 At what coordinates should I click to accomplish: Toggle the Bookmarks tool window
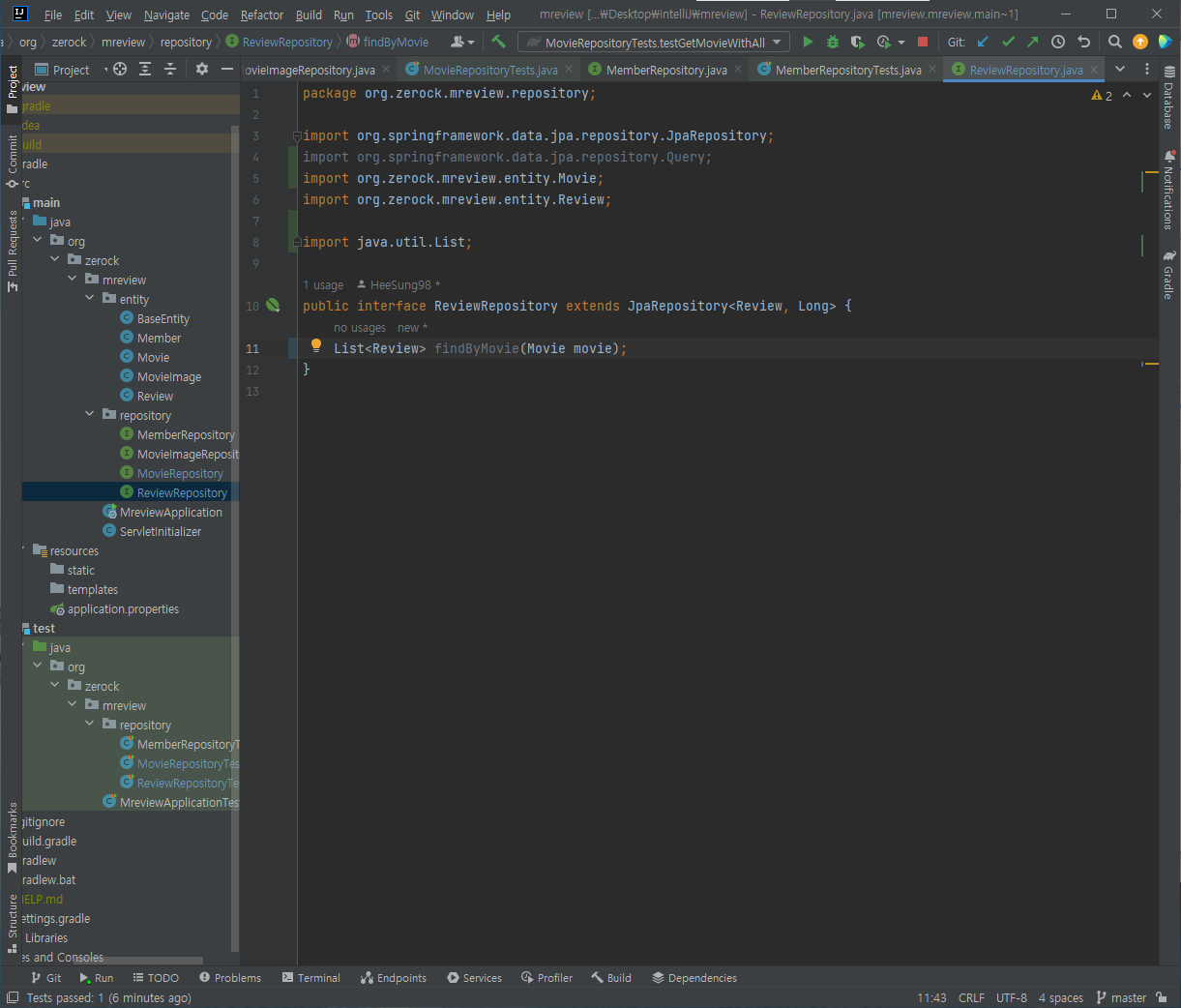pos(12,838)
